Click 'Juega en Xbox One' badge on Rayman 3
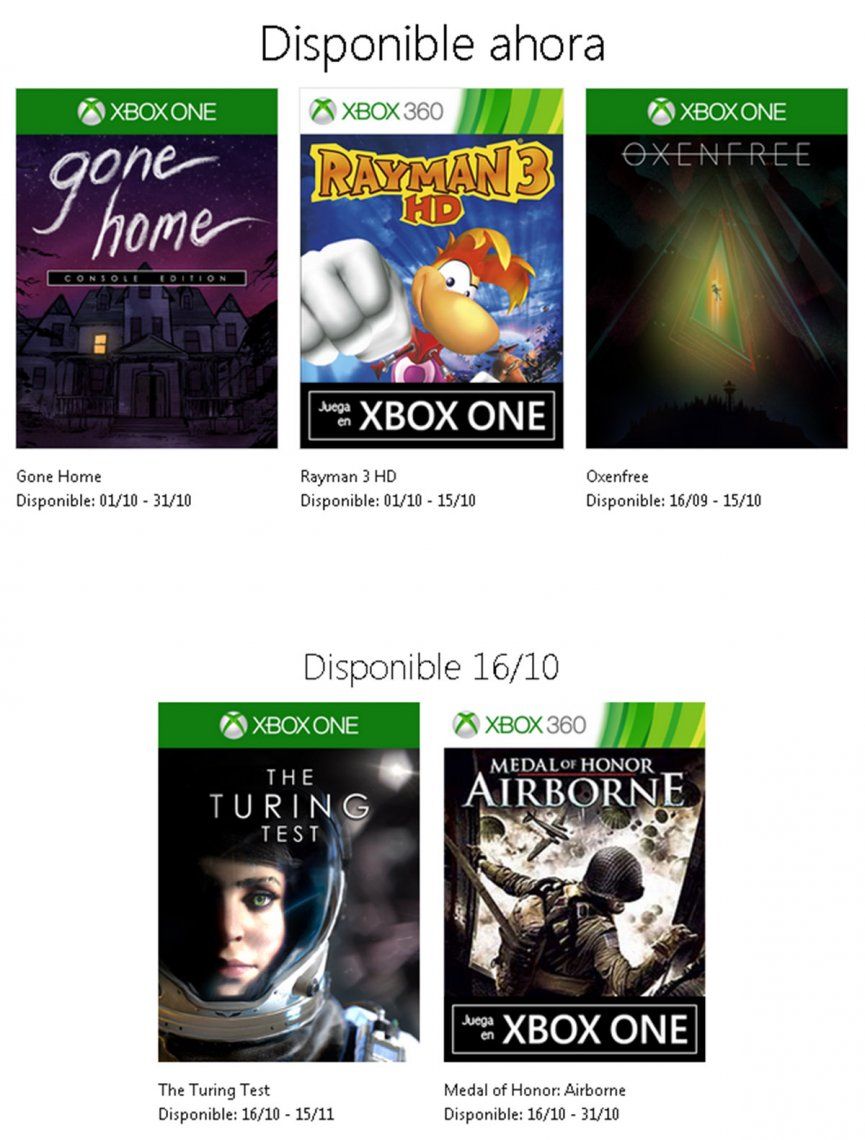Image resolution: width=865 pixels, height=1140 pixels. click(x=432, y=415)
